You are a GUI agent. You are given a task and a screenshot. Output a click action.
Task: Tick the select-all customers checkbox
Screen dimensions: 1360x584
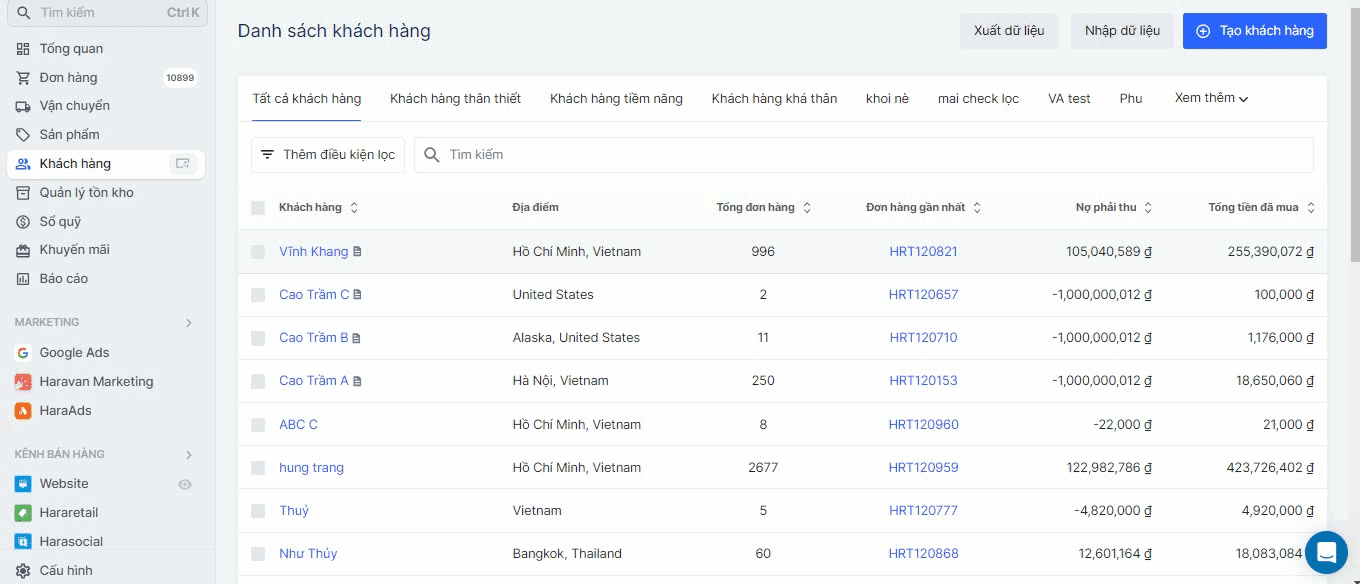pyautogui.click(x=258, y=208)
